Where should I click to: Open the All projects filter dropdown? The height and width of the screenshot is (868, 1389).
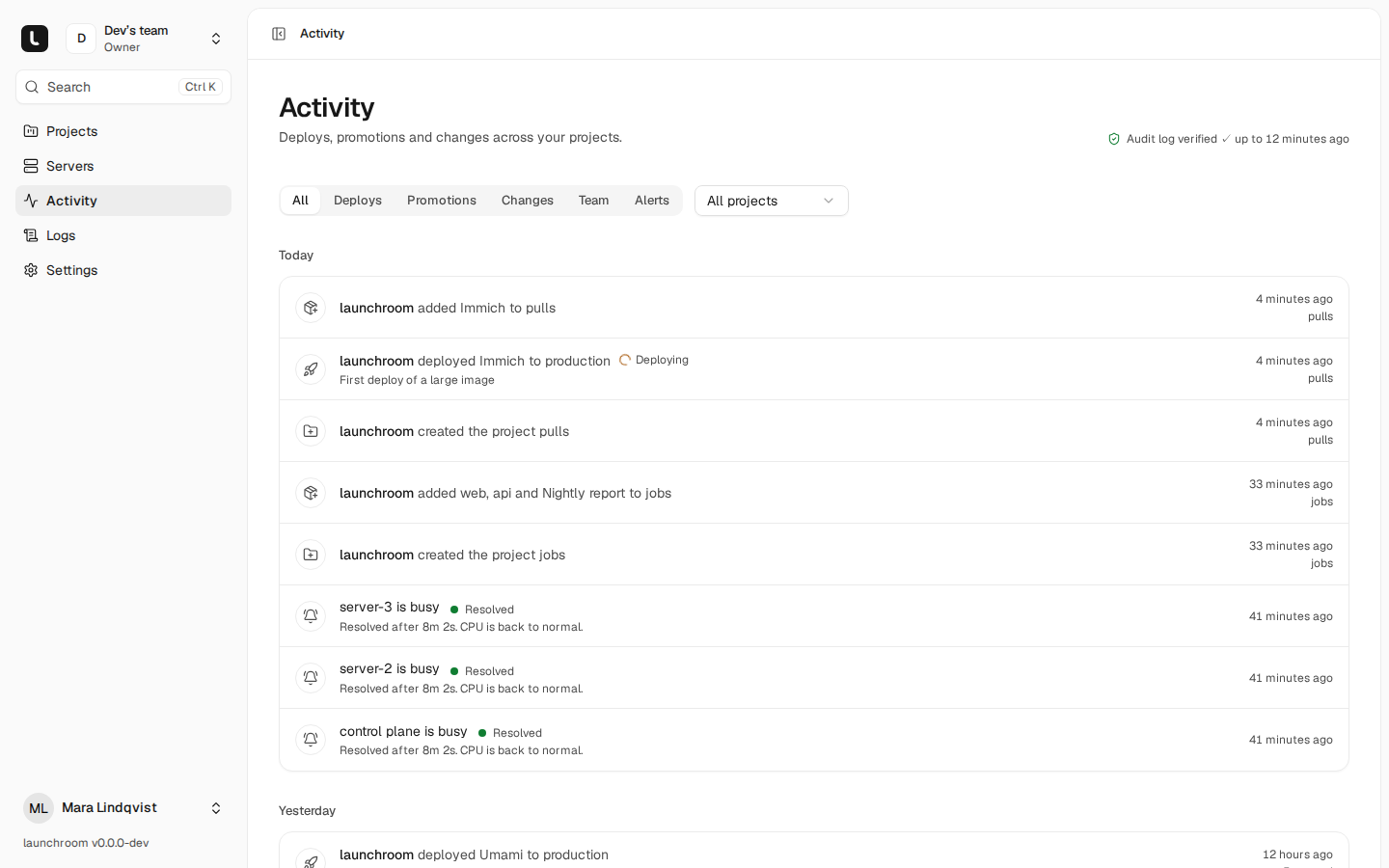pyautogui.click(x=772, y=201)
